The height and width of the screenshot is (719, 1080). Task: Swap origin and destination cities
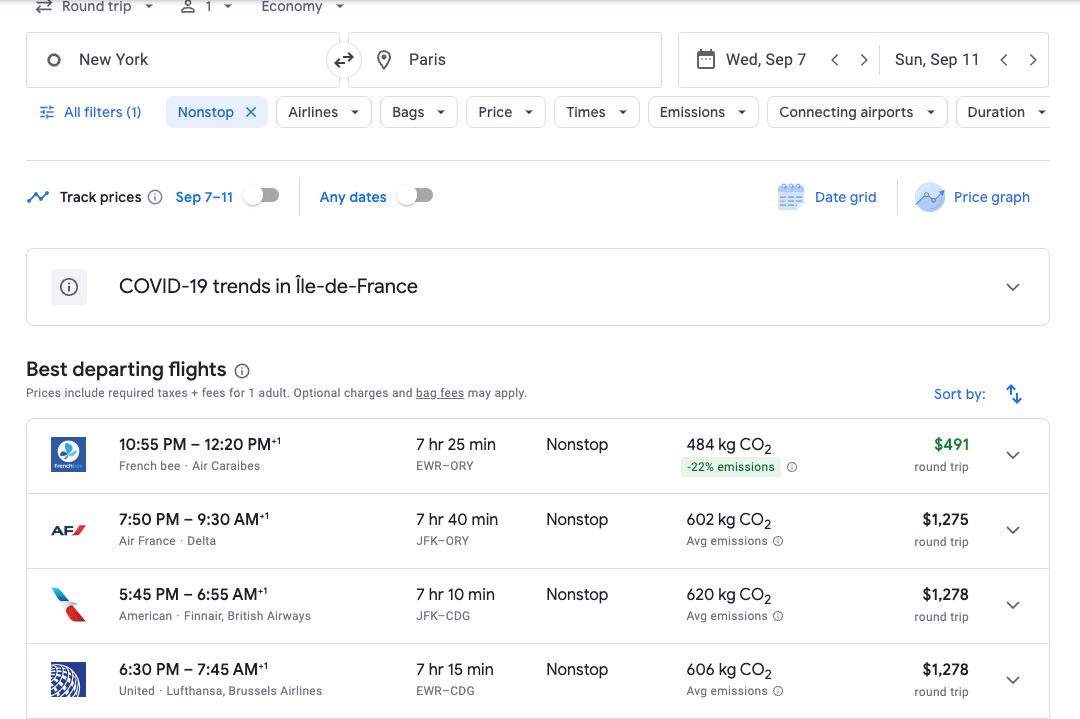click(x=344, y=60)
